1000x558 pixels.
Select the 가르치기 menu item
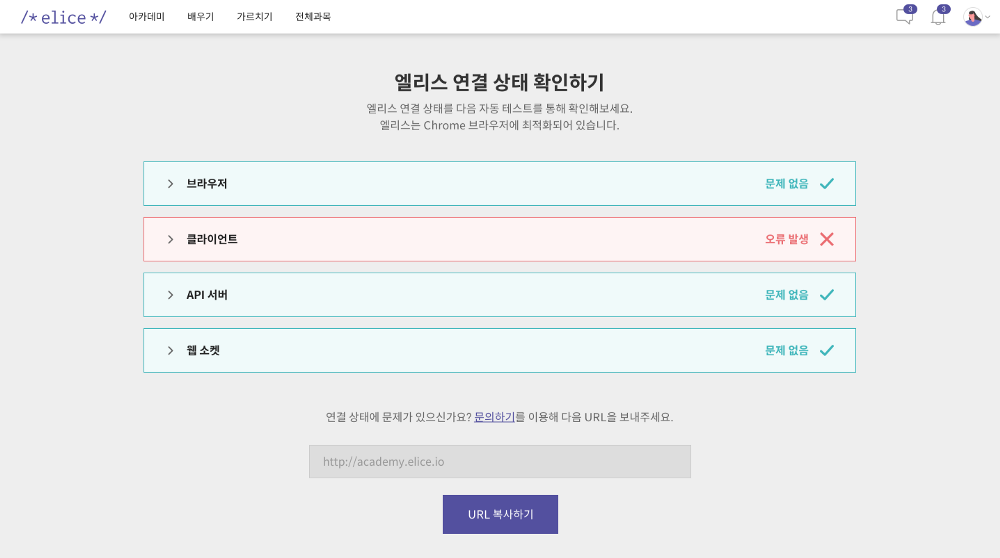pyautogui.click(x=255, y=17)
